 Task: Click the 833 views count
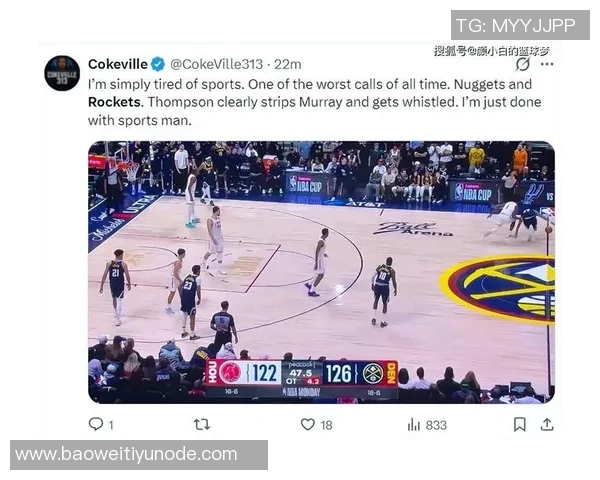click(x=436, y=425)
